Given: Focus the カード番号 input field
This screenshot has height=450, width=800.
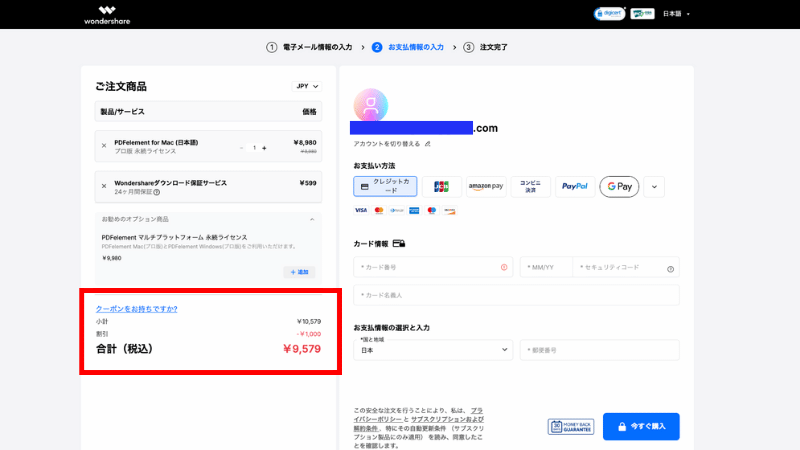Looking at the screenshot, I should click(434, 267).
